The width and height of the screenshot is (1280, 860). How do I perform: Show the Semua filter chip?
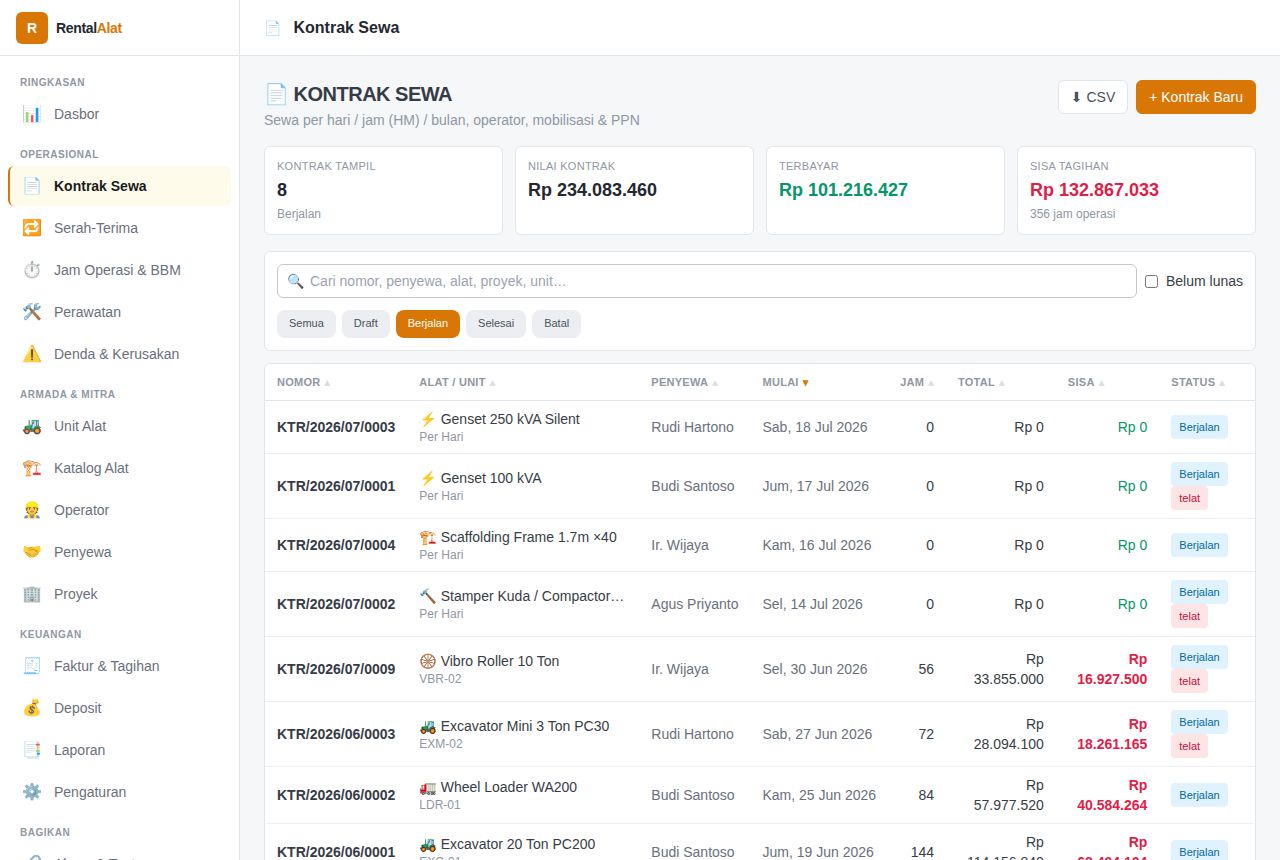[306, 324]
